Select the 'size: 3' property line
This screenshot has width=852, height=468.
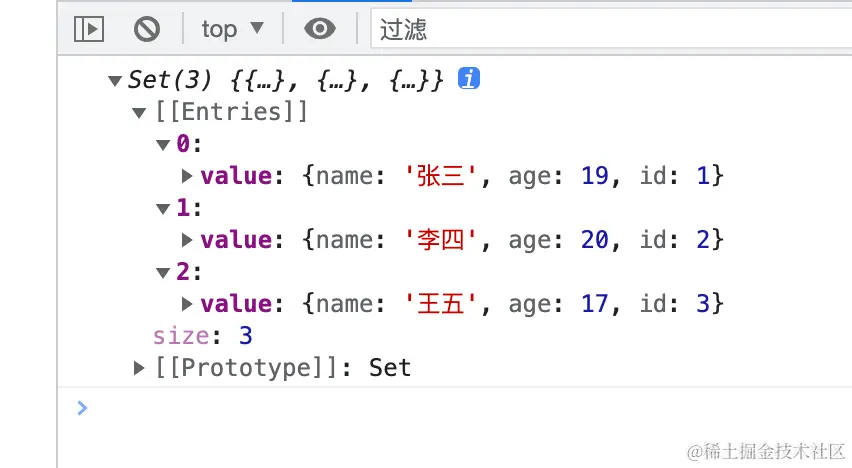[x=203, y=336]
